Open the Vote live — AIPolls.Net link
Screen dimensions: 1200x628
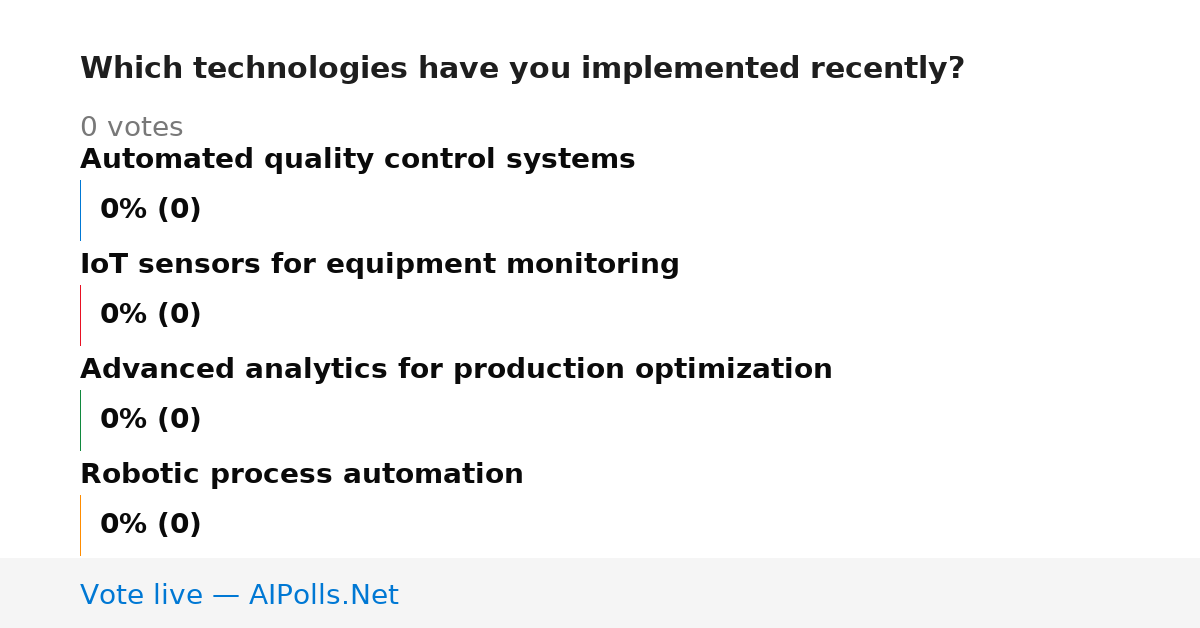pos(239,595)
